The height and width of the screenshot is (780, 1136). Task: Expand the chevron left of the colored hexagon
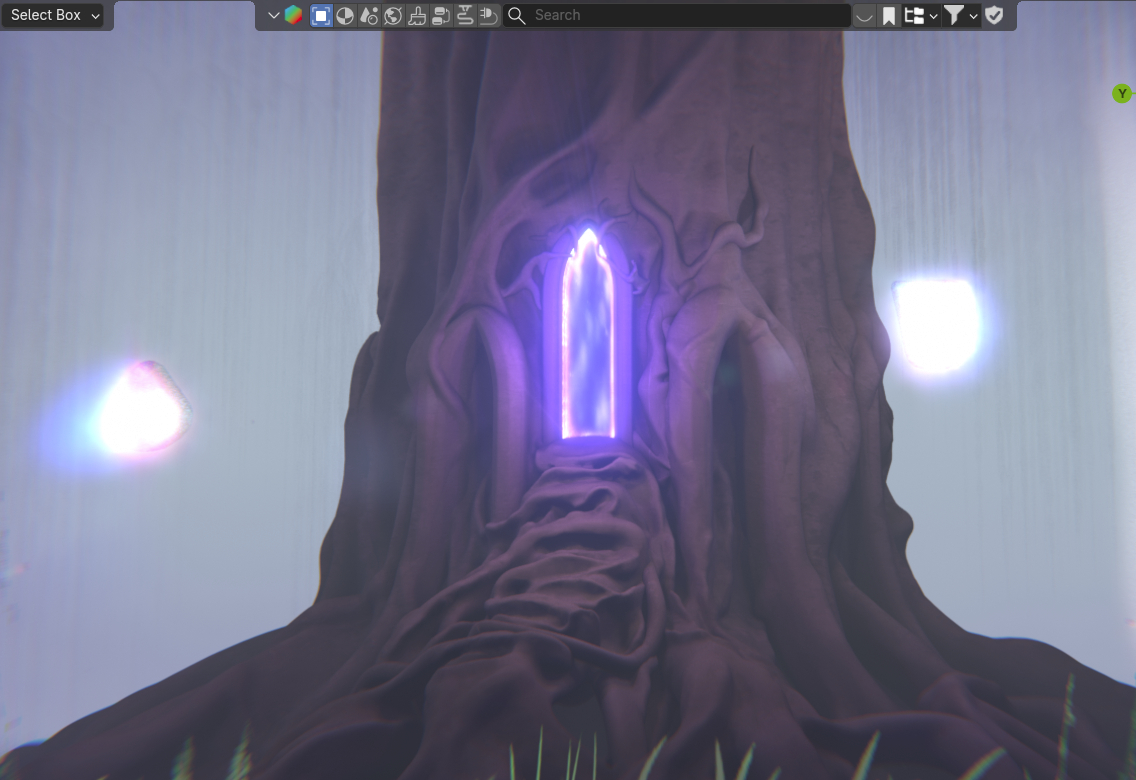pyautogui.click(x=273, y=15)
